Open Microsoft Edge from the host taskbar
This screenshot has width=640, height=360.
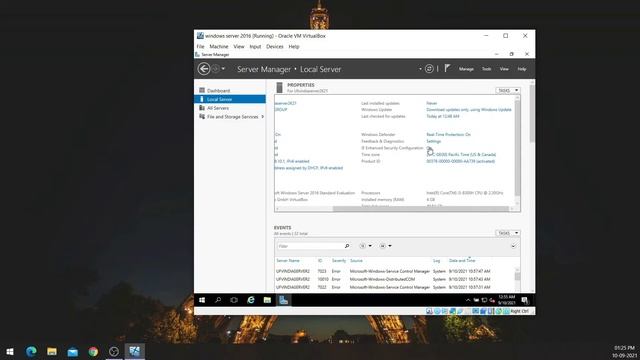(x=31, y=351)
